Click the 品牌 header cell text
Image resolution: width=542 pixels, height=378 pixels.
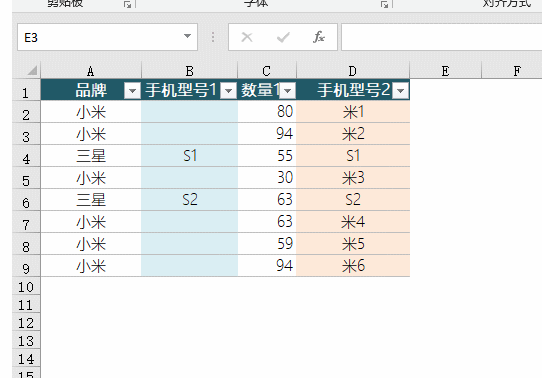click(x=91, y=90)
